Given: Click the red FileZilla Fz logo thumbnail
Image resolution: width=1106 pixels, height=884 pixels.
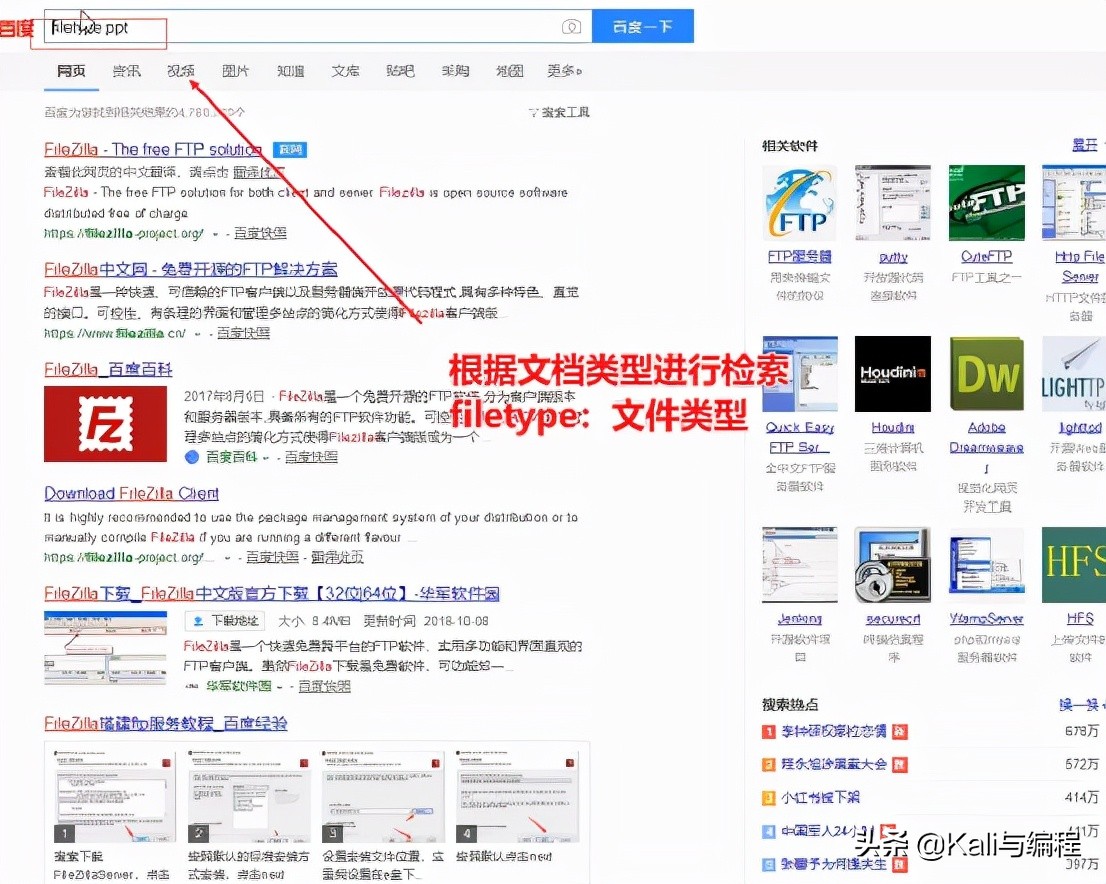Looking at the screenshot, I should pos(105,424).
